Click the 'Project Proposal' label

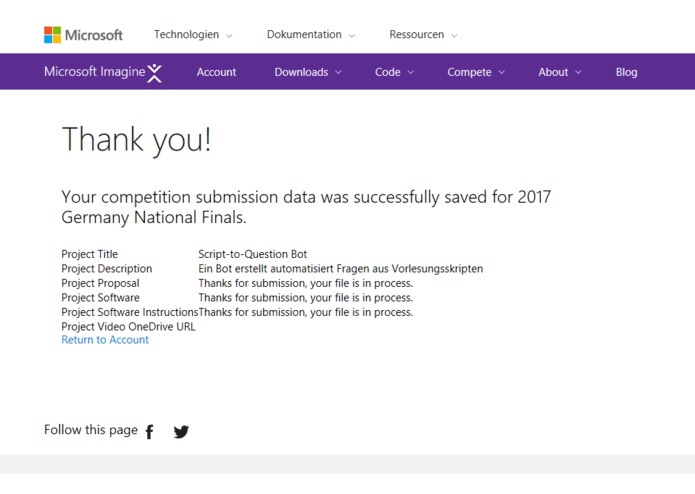100,283
